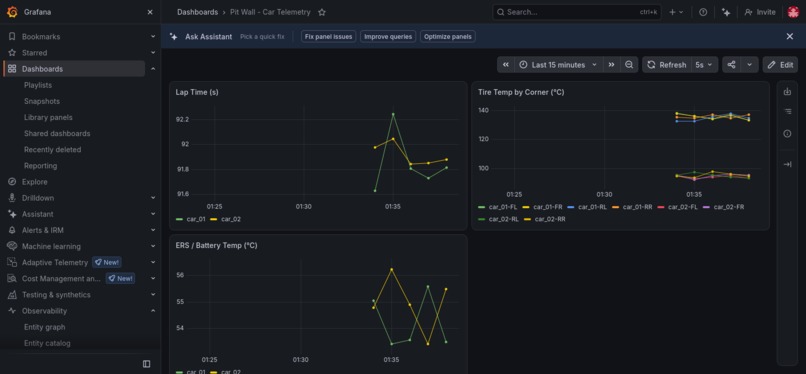The width and height of the screenshot is (806, 374).
Task: Zoom out the time range
Action: [x=629, y=65]
